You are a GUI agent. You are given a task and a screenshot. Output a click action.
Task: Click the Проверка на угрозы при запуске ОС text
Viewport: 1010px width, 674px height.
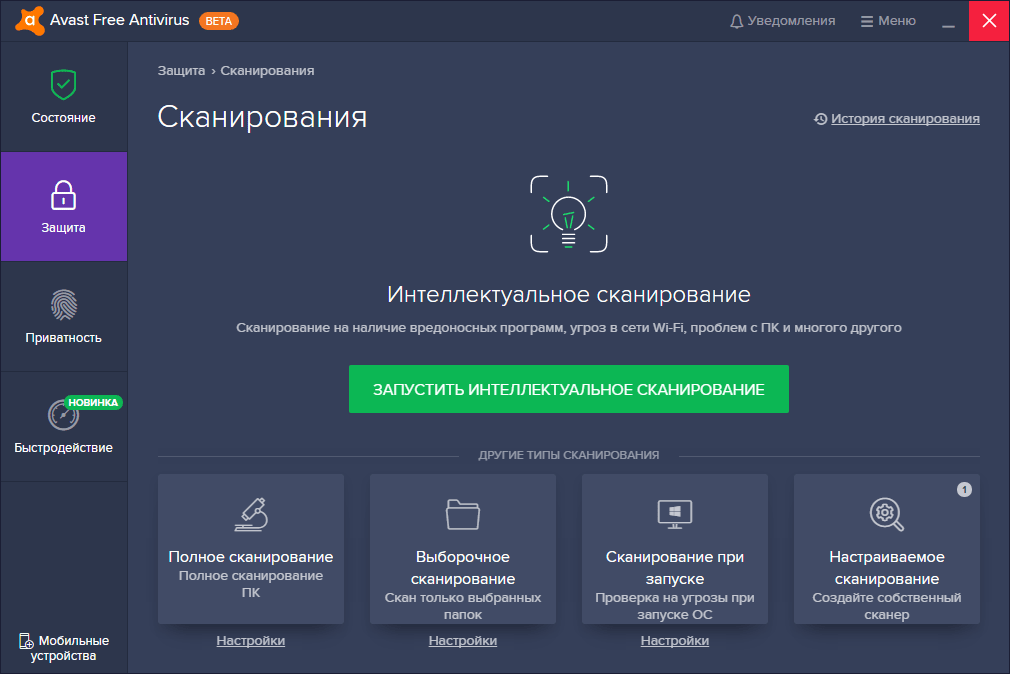[675, 606]
